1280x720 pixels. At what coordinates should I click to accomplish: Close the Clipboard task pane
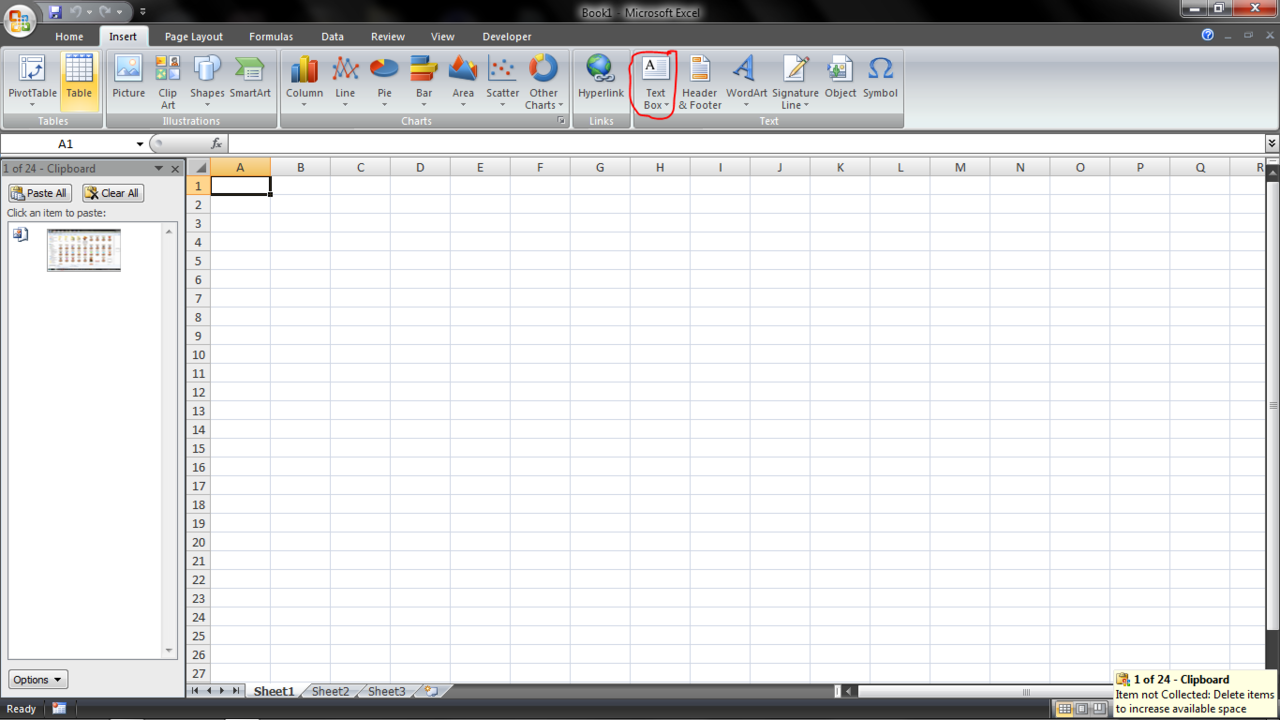(x=175, y=169)
